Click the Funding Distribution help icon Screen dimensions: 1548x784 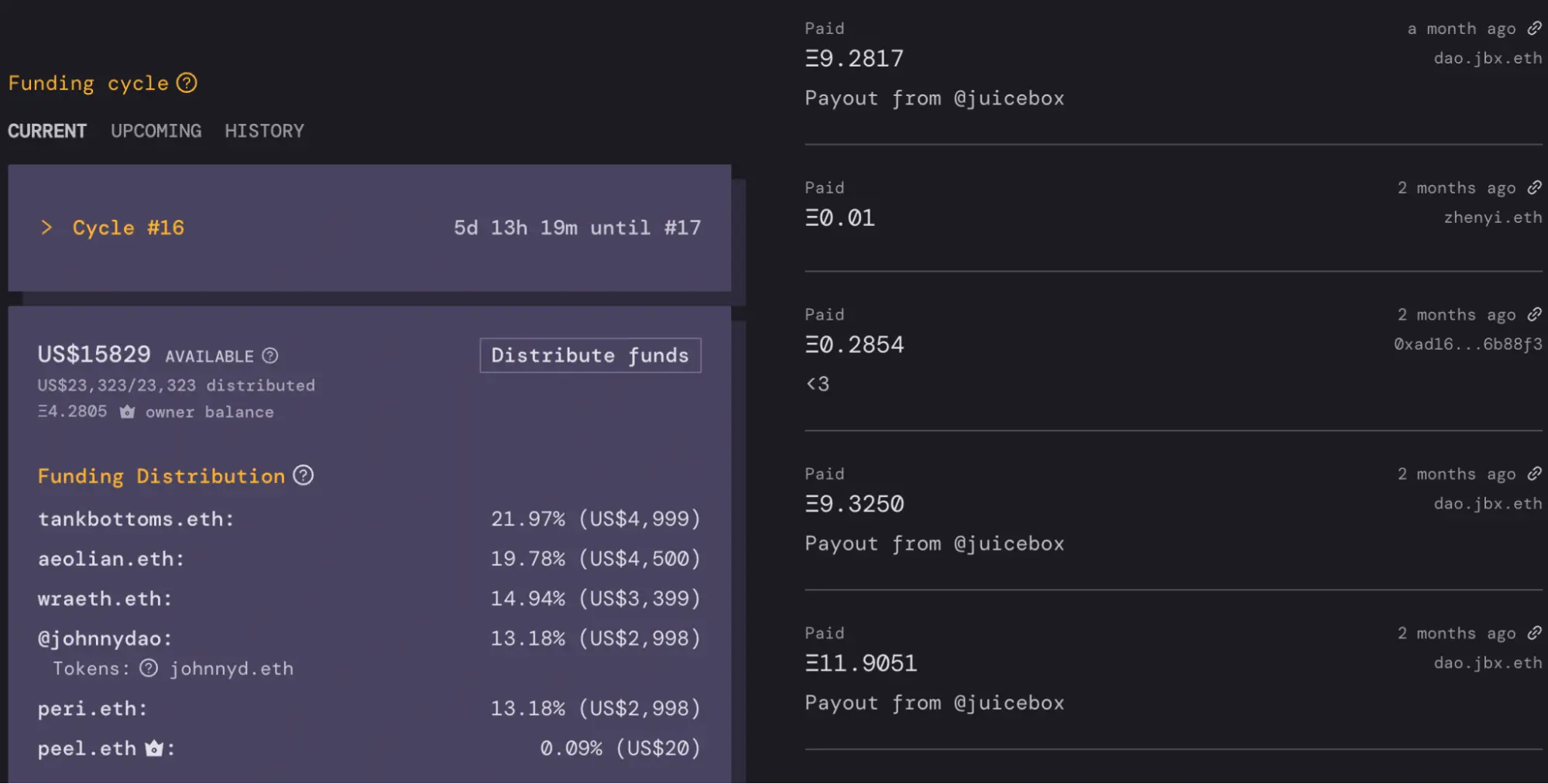point(304,475)
